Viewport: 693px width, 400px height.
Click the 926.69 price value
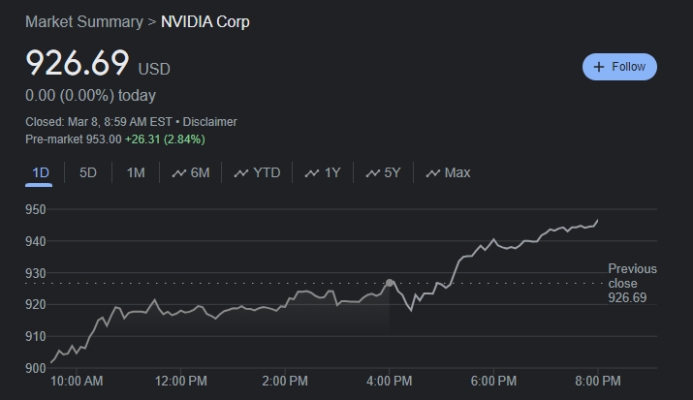point(77,63)
